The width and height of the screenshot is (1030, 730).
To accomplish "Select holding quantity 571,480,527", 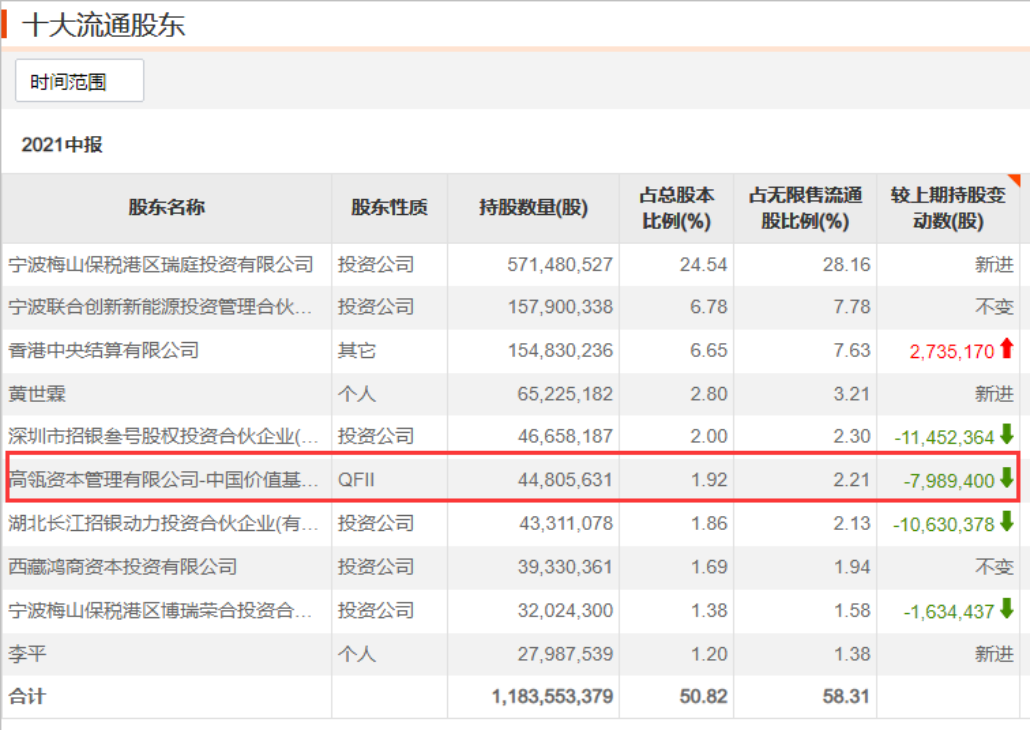I will click(x=560, y=264).
